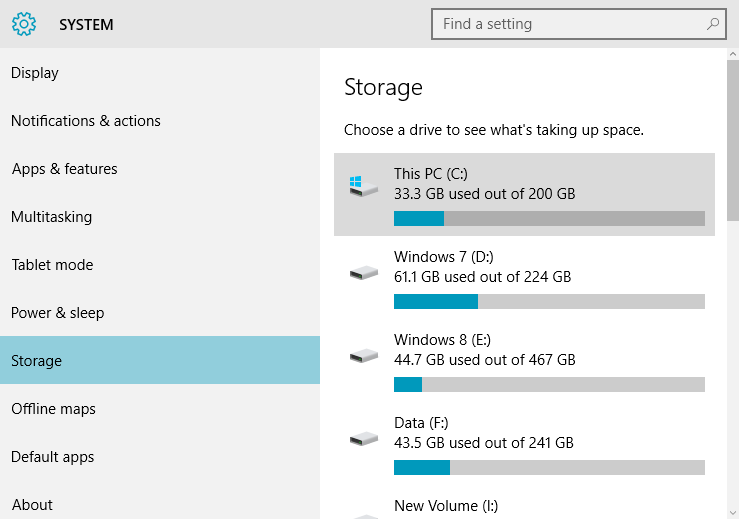Click inside Find a setting box

coord(578,24)
